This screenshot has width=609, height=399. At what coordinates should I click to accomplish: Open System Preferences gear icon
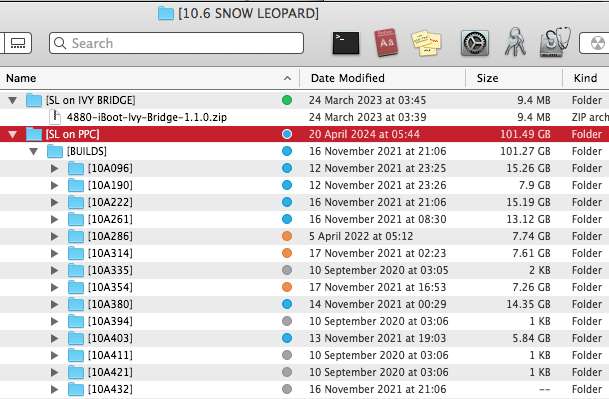point(474,43)
